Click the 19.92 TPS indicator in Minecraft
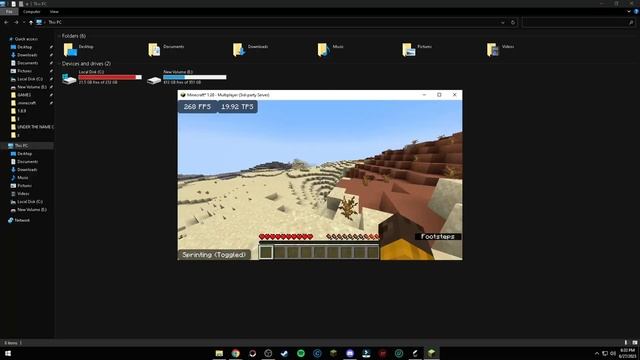640x360 pixels. (x=237, y=107)
